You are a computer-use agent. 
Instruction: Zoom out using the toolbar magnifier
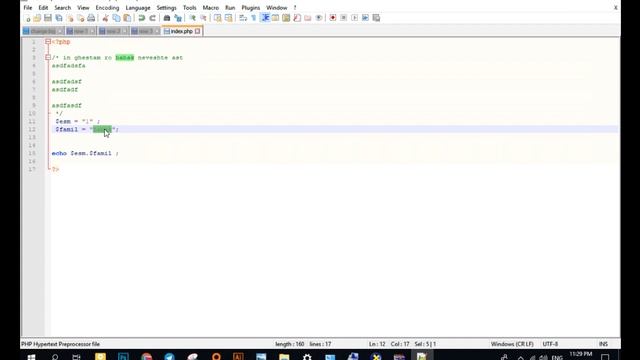pyautogui.click(x=203, y=18)
